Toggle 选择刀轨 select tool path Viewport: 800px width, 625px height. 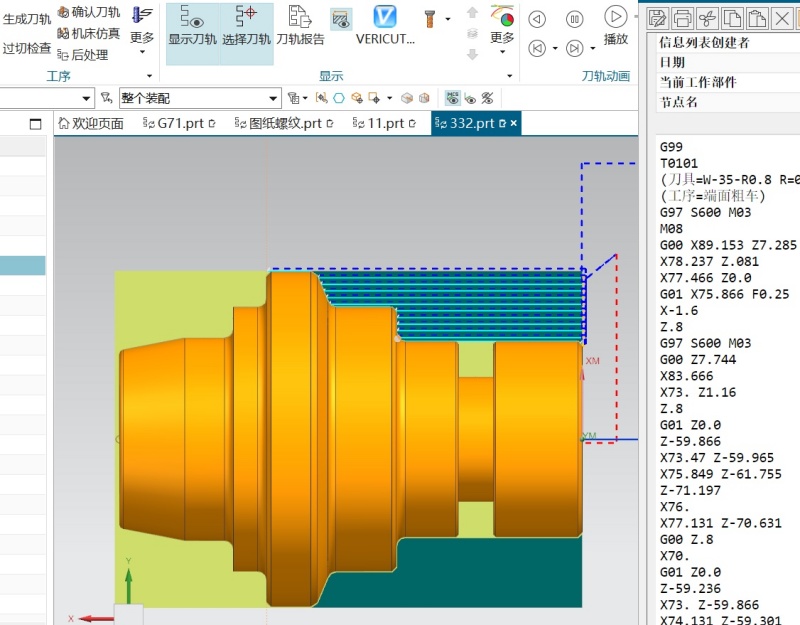tap(246, 24)
